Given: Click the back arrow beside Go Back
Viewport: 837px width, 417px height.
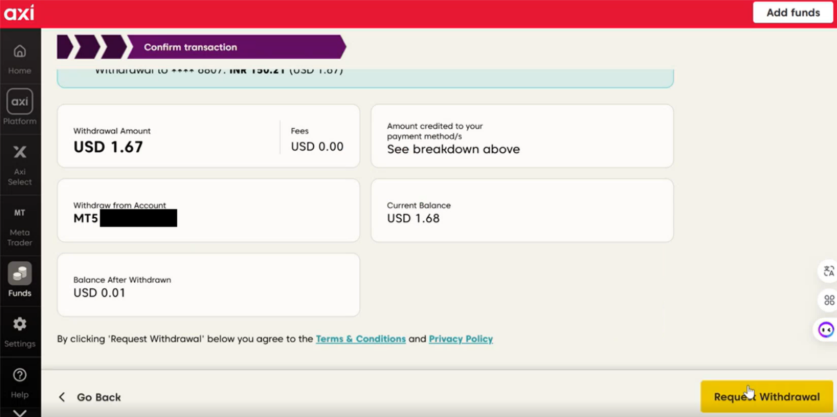Looking at the screenshot, I should pos(62,397).
